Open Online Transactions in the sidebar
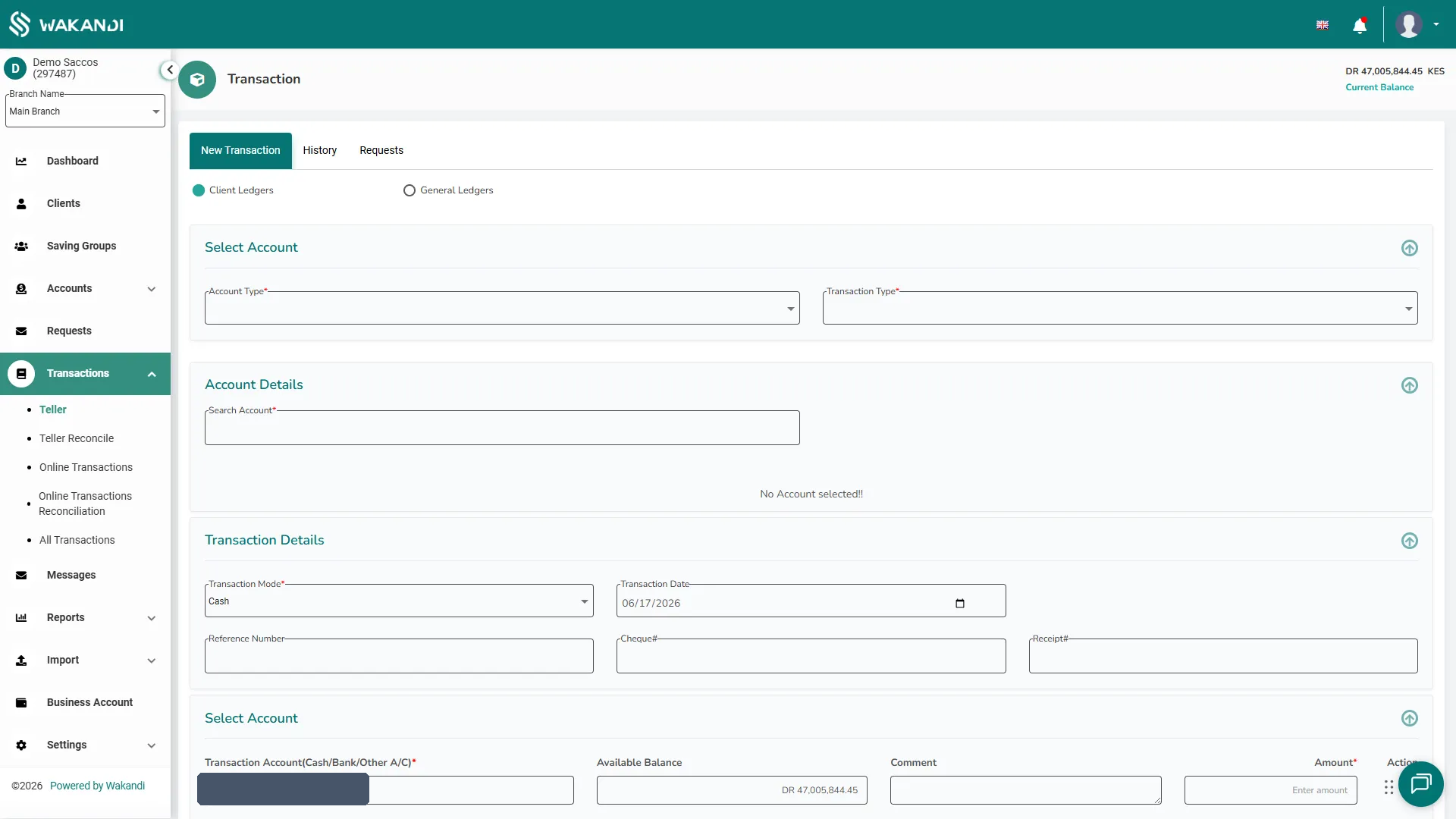 click(x=86, y=467)
